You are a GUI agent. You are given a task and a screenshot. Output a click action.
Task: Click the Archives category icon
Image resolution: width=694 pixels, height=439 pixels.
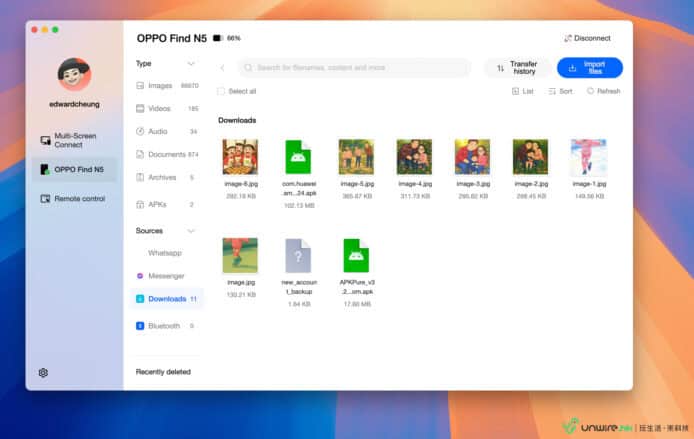coord(140,177)
